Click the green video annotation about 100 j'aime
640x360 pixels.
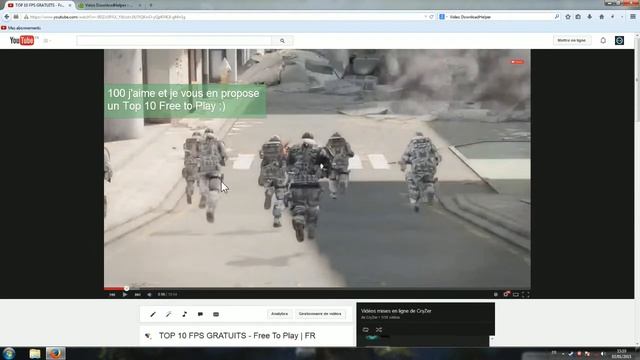[x=185, y=100]
